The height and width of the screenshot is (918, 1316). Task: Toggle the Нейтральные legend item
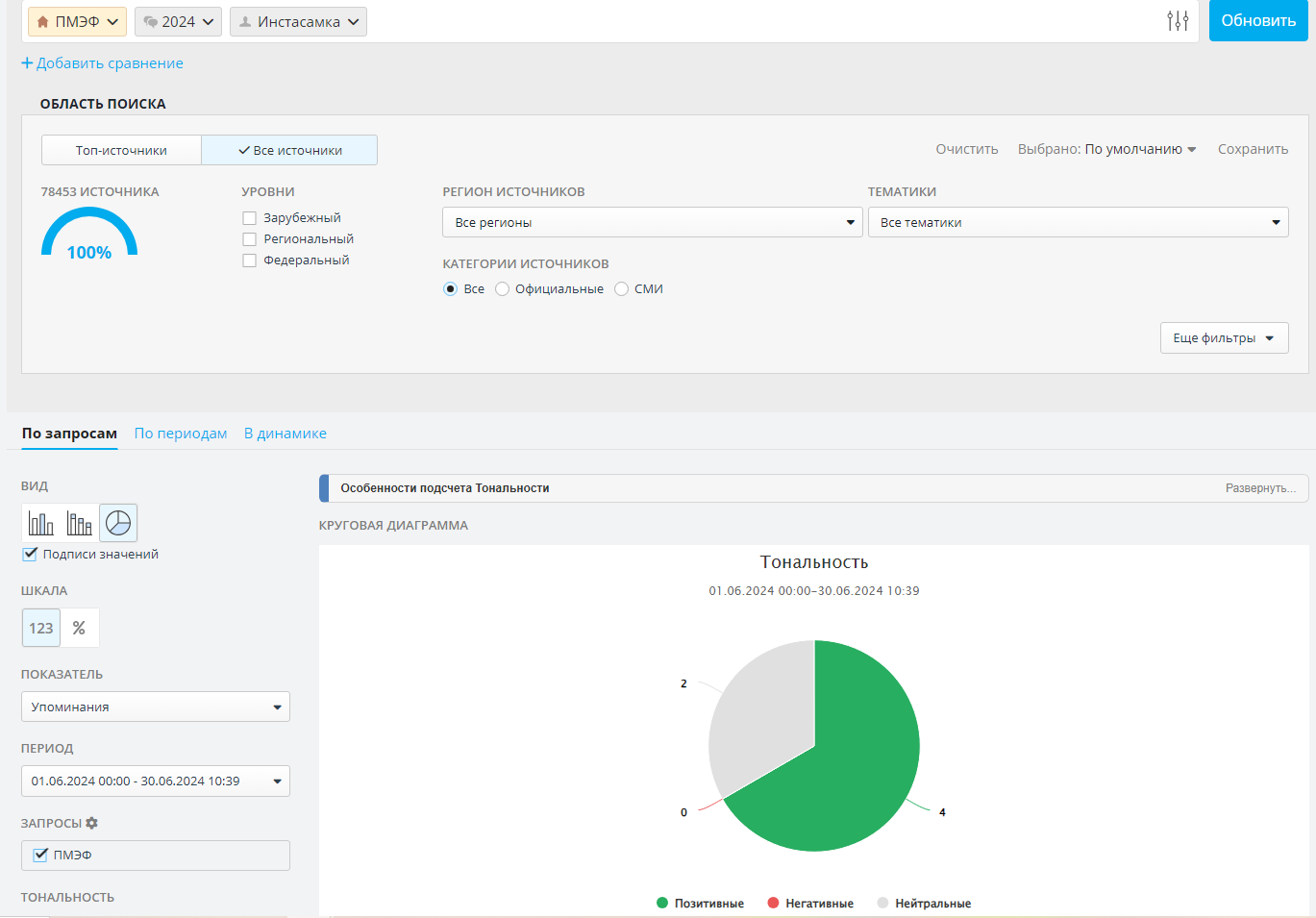click(924, 903)
